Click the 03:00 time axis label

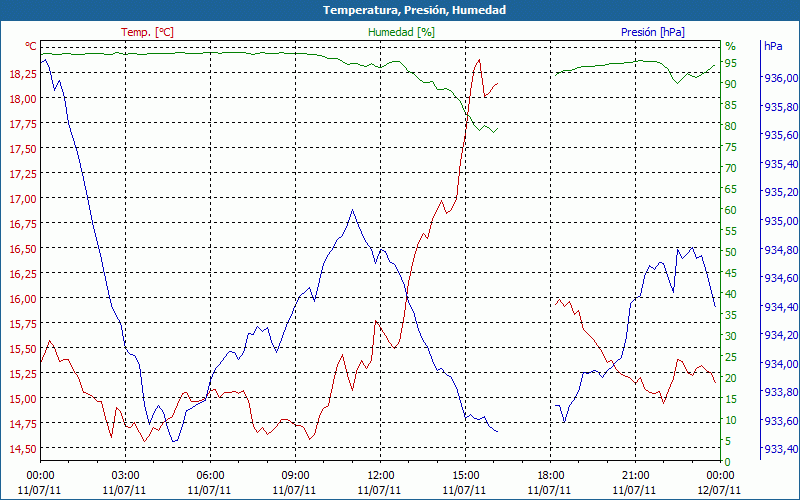point(125,476)
